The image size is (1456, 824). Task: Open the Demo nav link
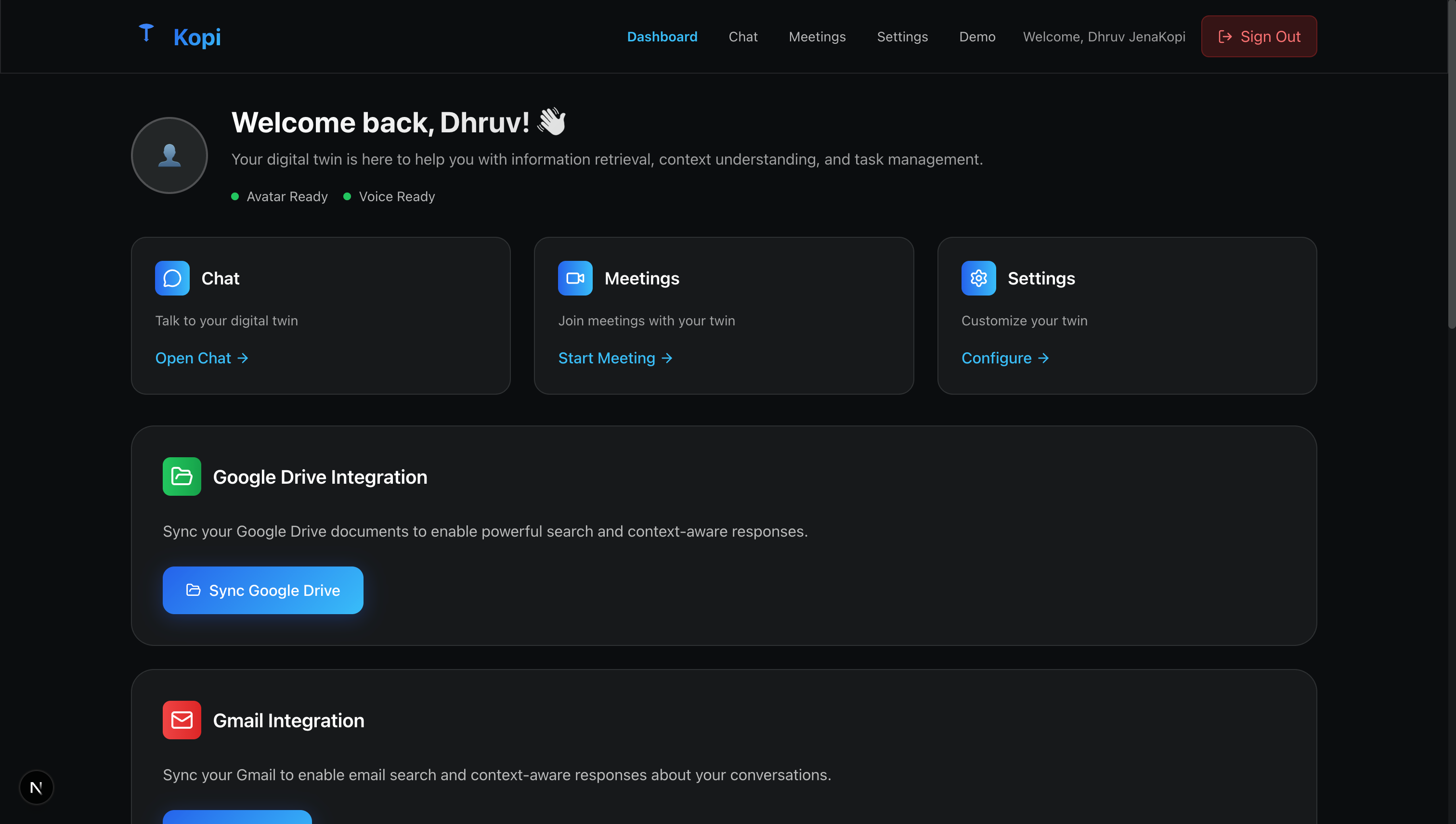click(977, 37)
